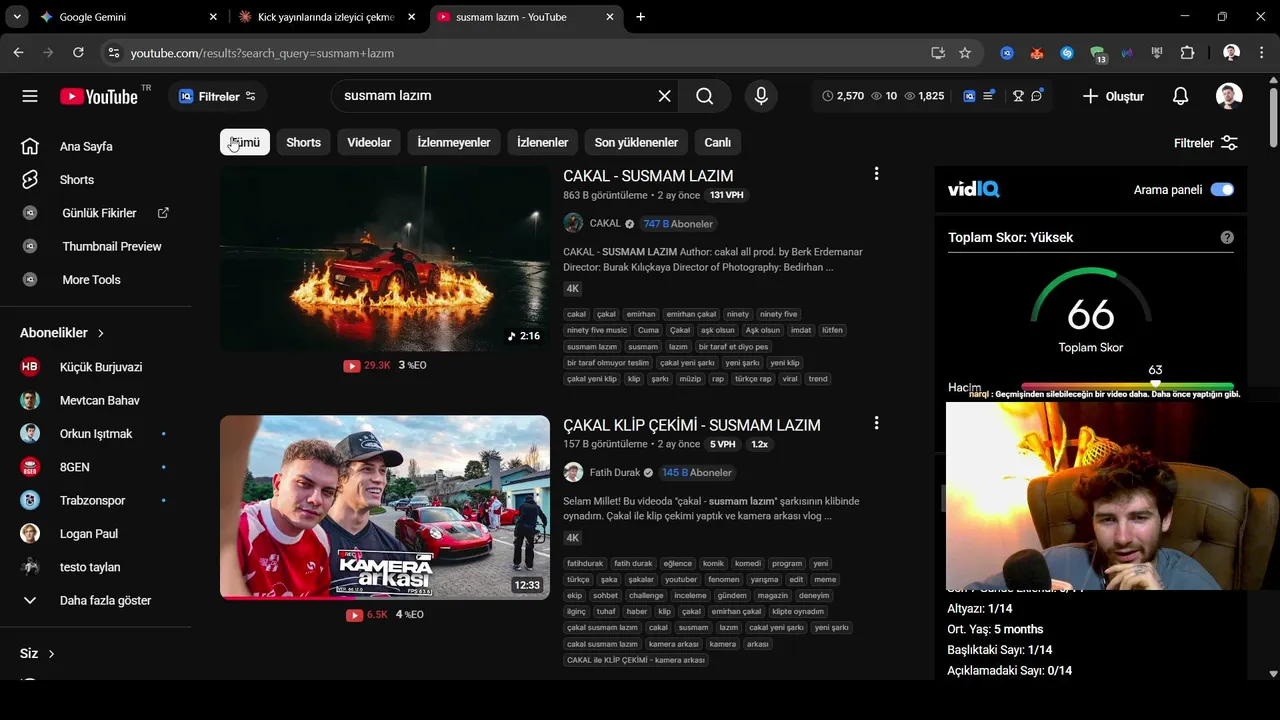The image size is (1280, 720).
Task: Click the Kamera Arkası video thumbnail
Action: (x=385, y=507)
